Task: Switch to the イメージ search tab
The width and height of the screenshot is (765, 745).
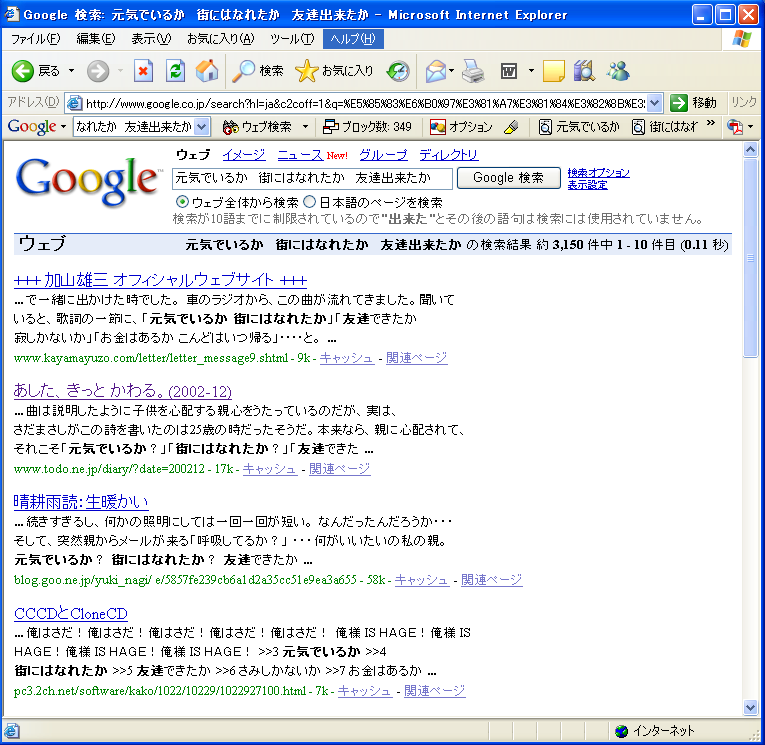Action: [x=244, y=155]
